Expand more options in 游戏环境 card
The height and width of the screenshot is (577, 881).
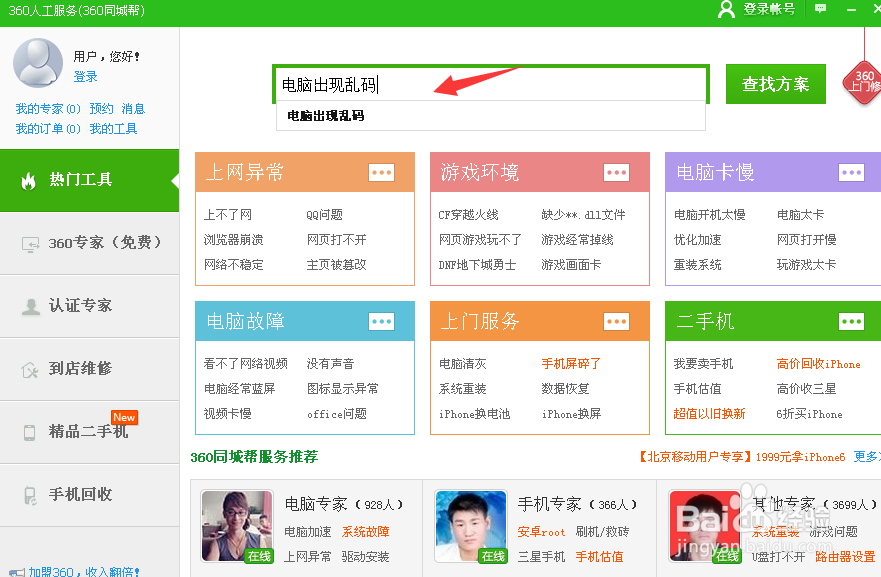click(616, 172)
